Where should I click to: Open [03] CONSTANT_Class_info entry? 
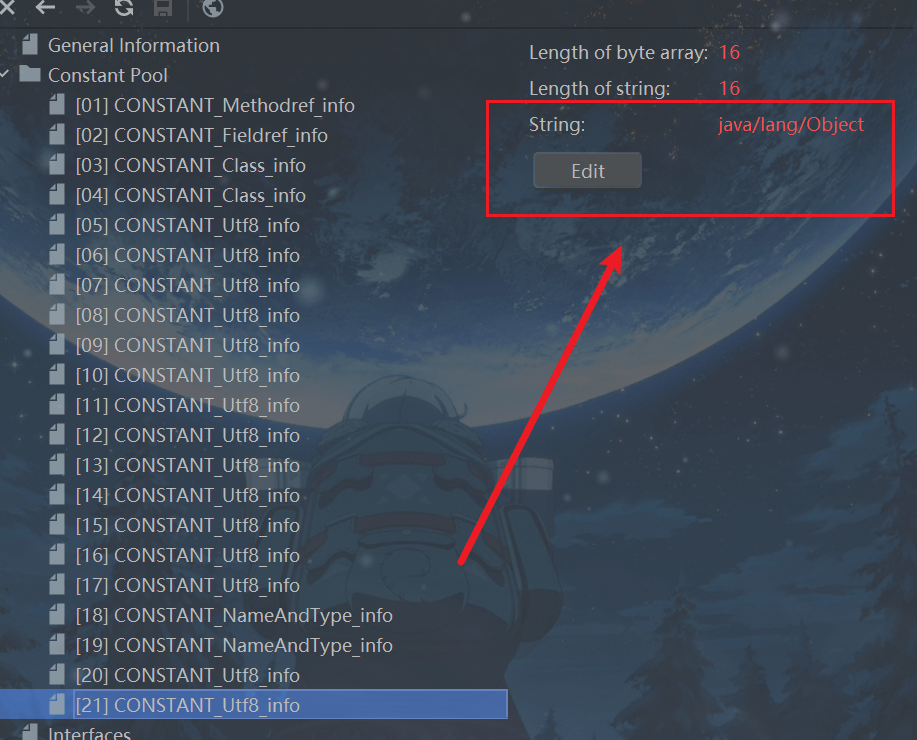(190, 165)
